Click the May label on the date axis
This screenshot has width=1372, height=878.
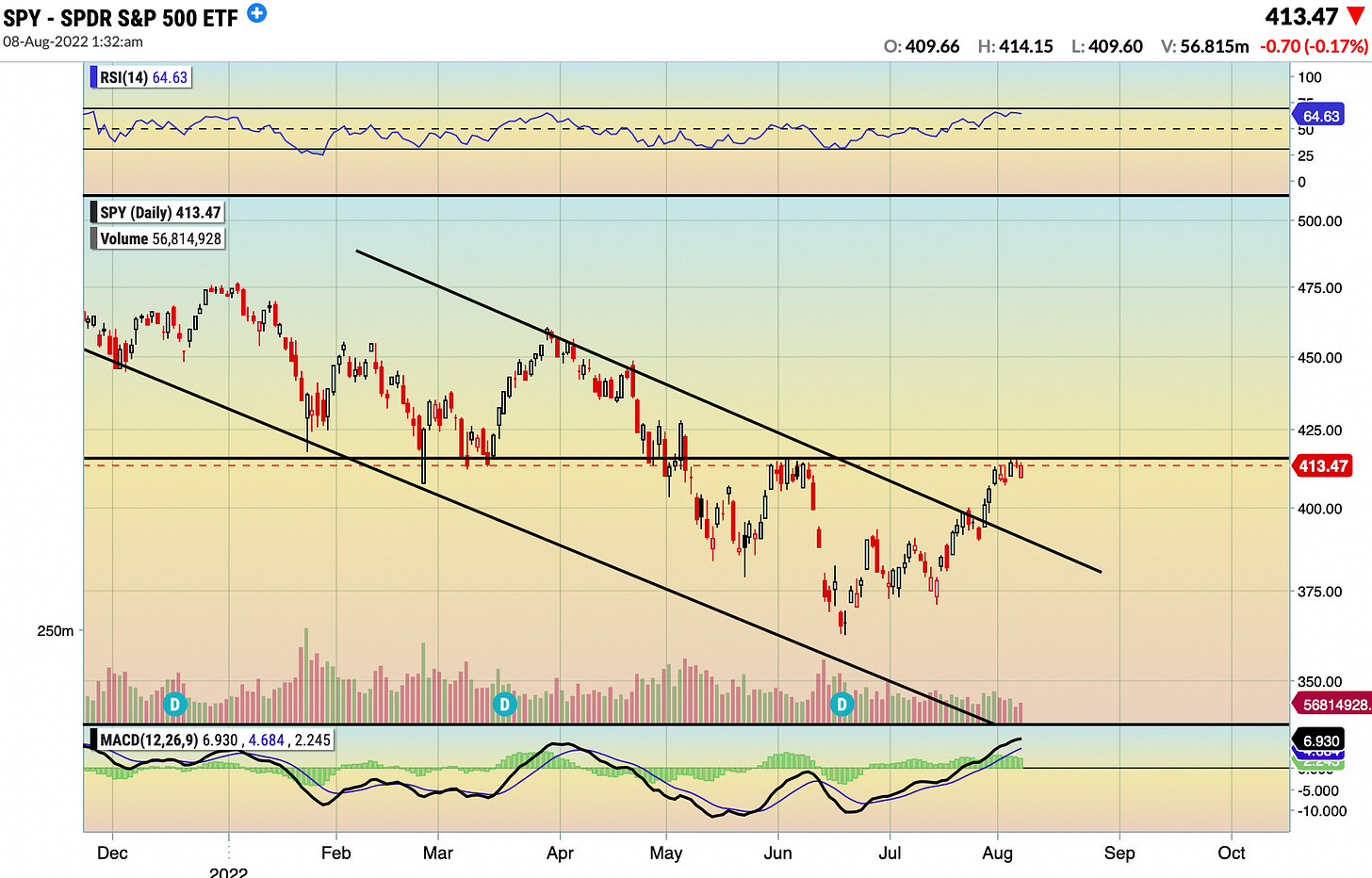point(665,853)
